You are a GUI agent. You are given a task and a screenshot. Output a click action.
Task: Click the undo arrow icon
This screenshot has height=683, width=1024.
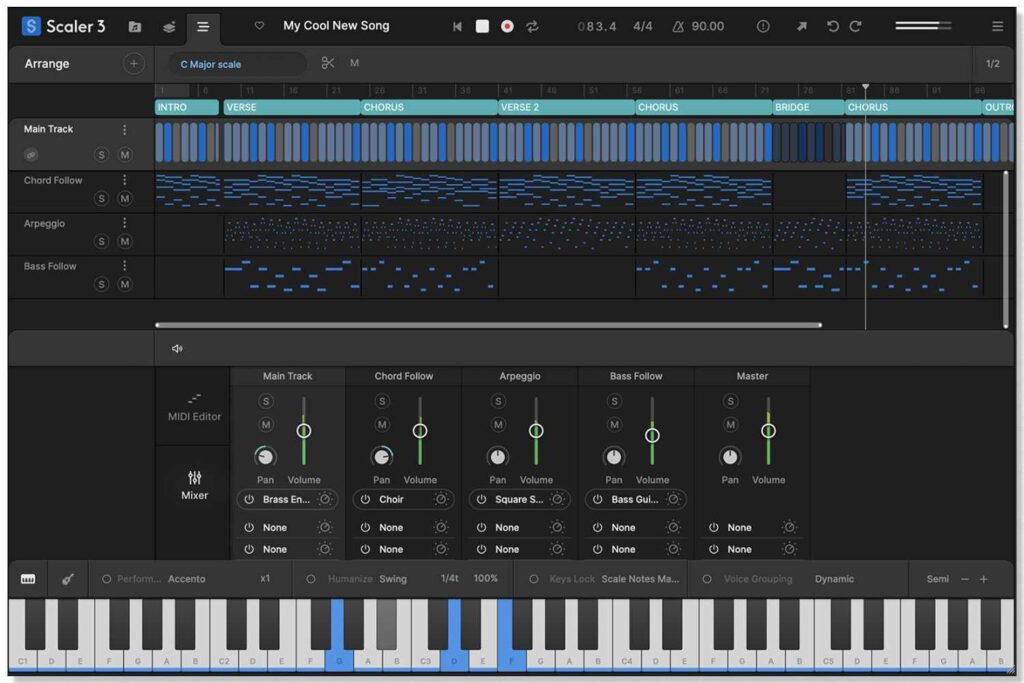pyautogui.click(x=832, y=27)
